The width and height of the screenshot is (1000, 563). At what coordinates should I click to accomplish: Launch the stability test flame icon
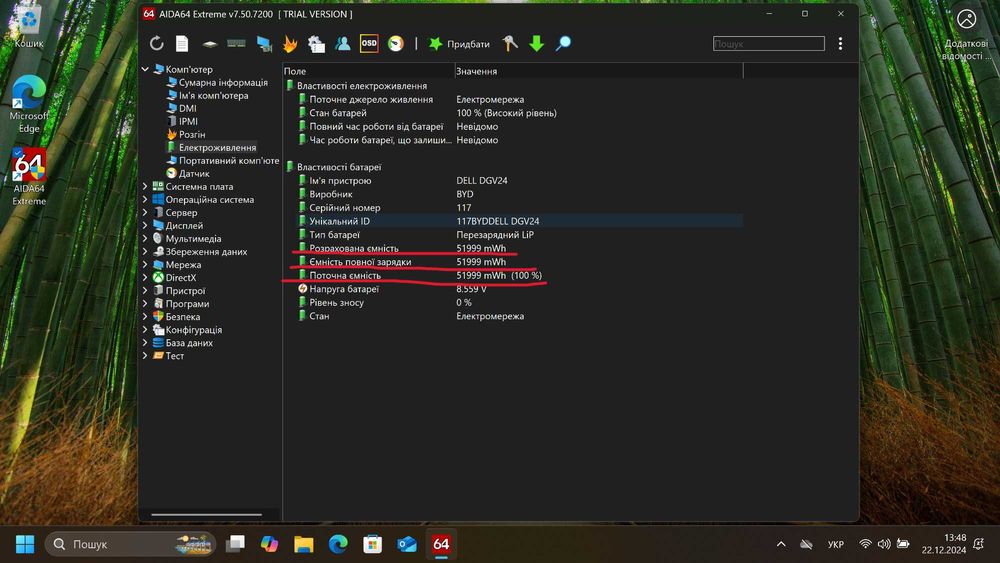[x=290, y=43]
